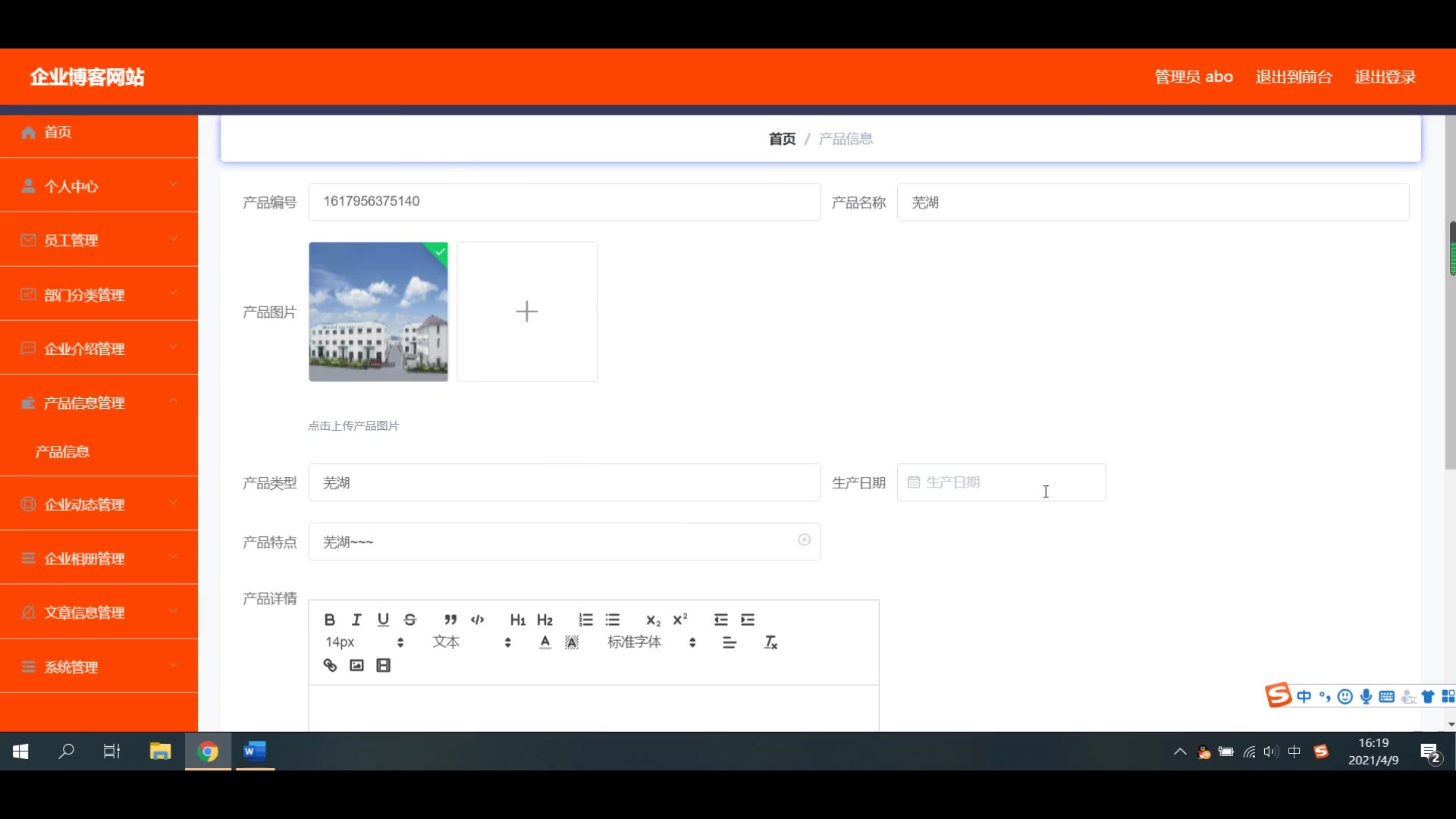Apply superscript formatting

click(x=680, y=620)
